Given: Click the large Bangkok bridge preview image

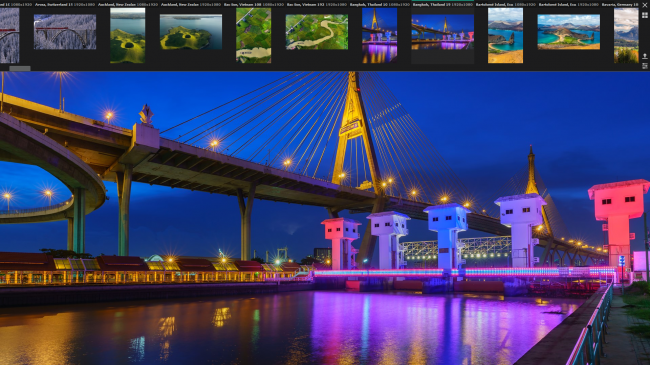Looking at the screenshot, I should (x=325, y=218).
